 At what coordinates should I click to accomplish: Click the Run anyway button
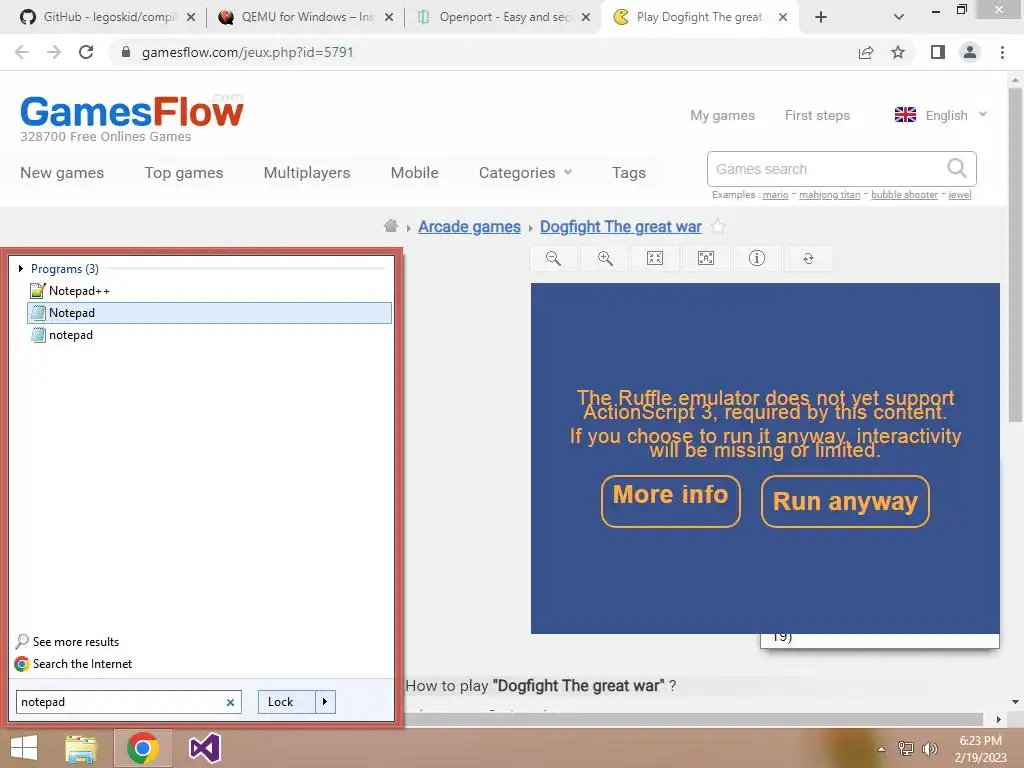pos(845,501)
